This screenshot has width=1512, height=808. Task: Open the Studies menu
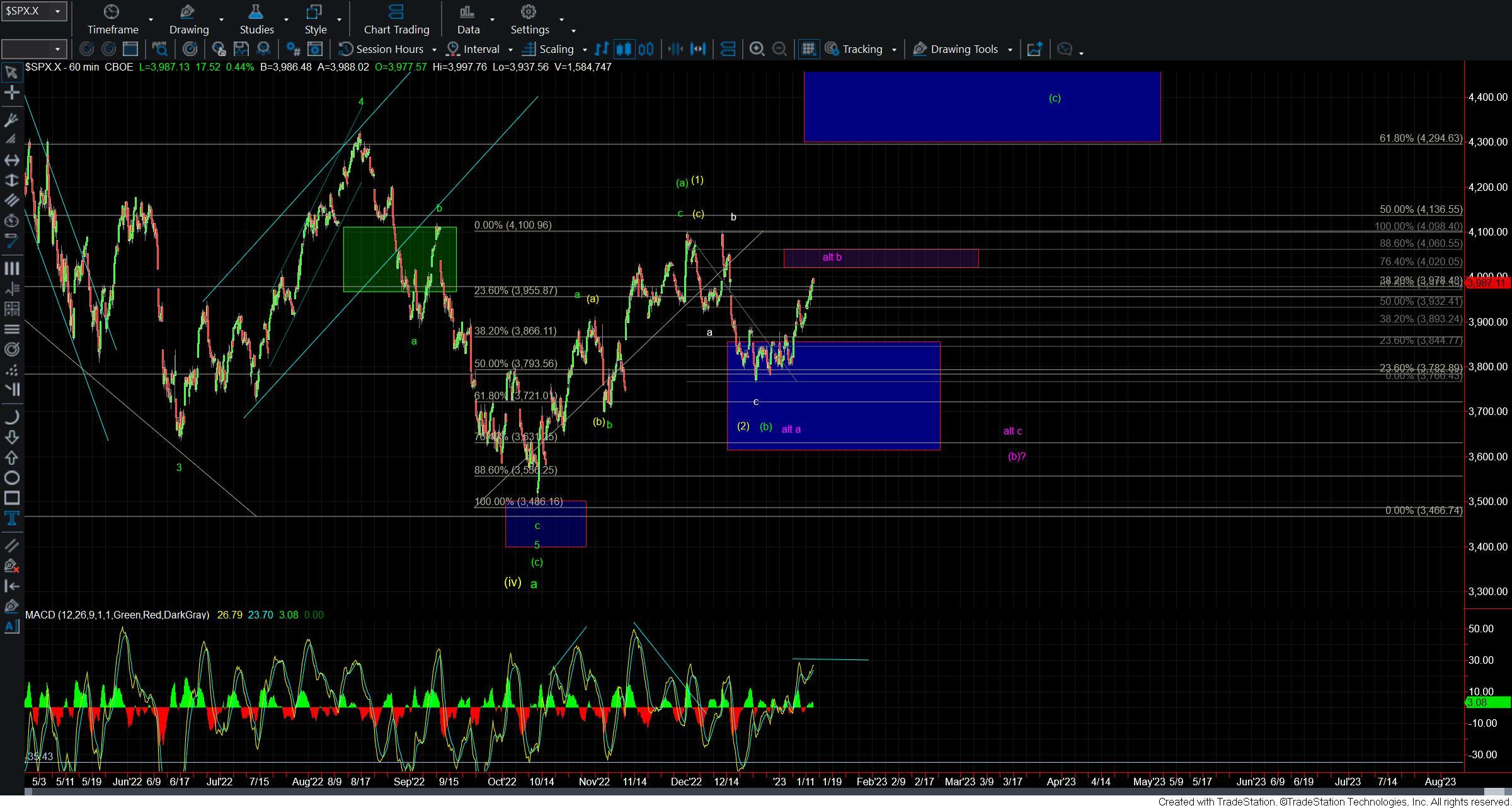256,20
